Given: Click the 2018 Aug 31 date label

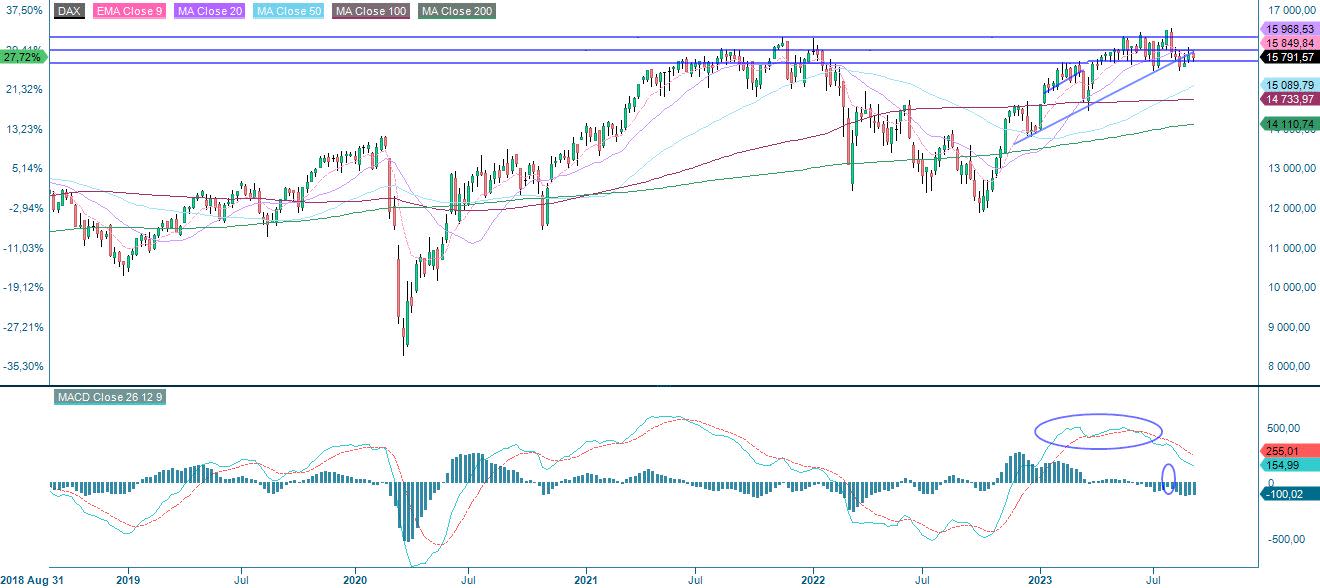Looking at the screenshot, I should 30,579.
